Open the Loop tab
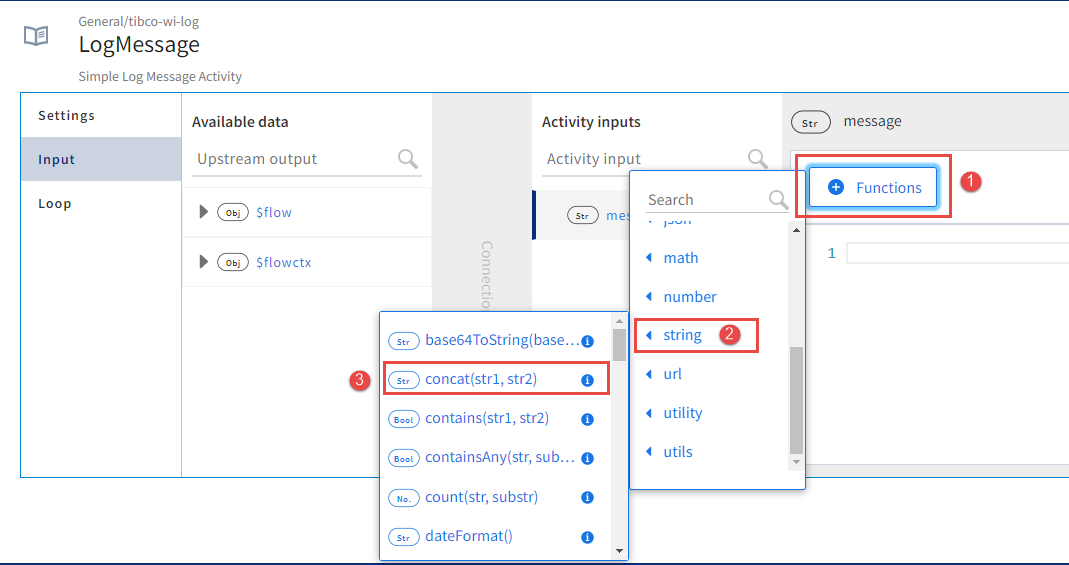 (x=55, y=204)
